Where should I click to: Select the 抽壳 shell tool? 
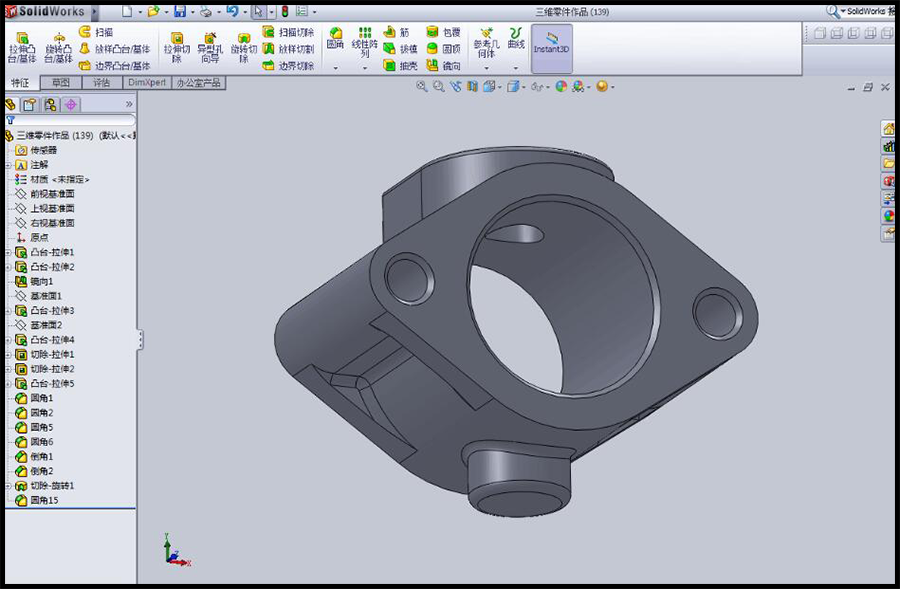(402, 66)
